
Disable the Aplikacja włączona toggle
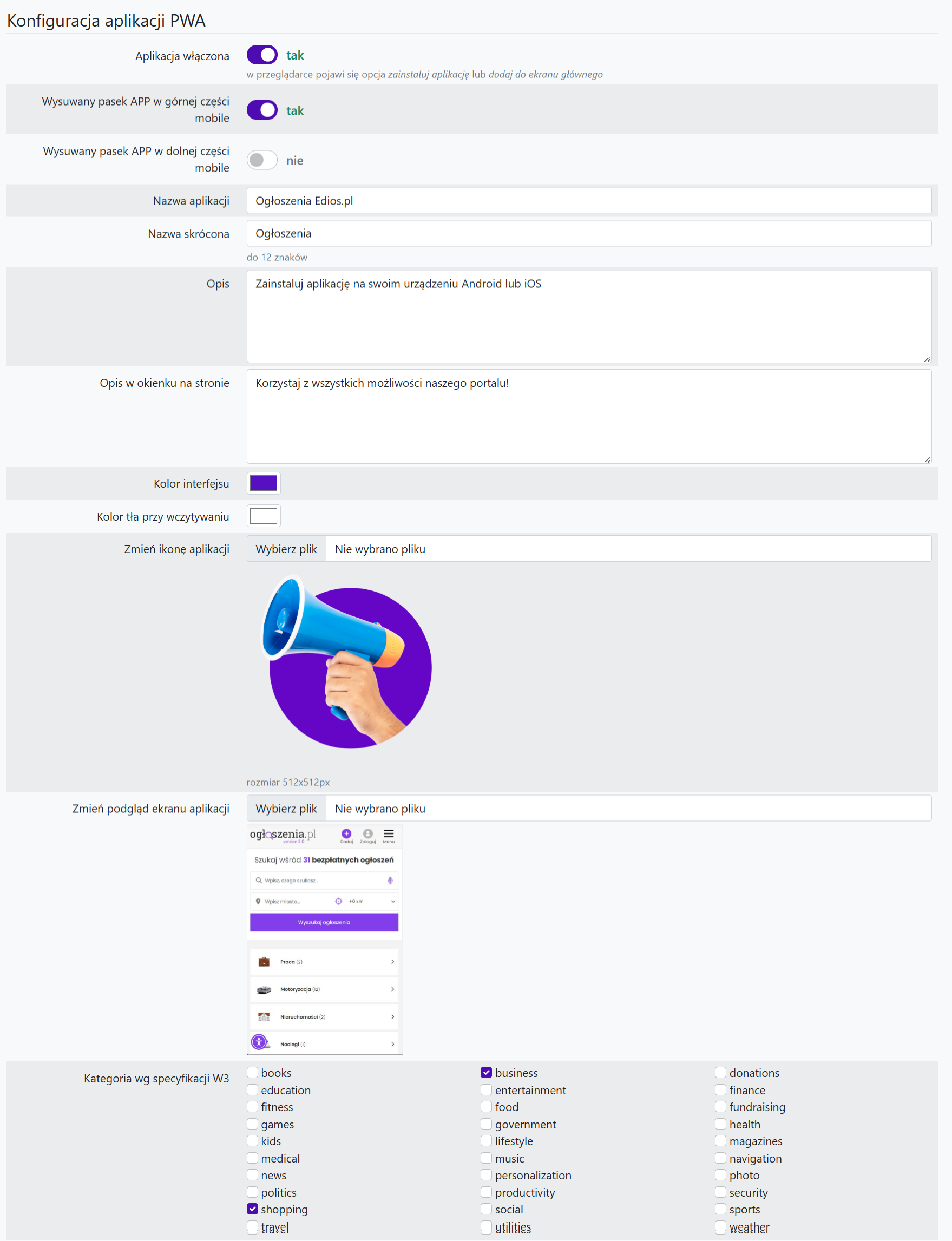[262, 55]
